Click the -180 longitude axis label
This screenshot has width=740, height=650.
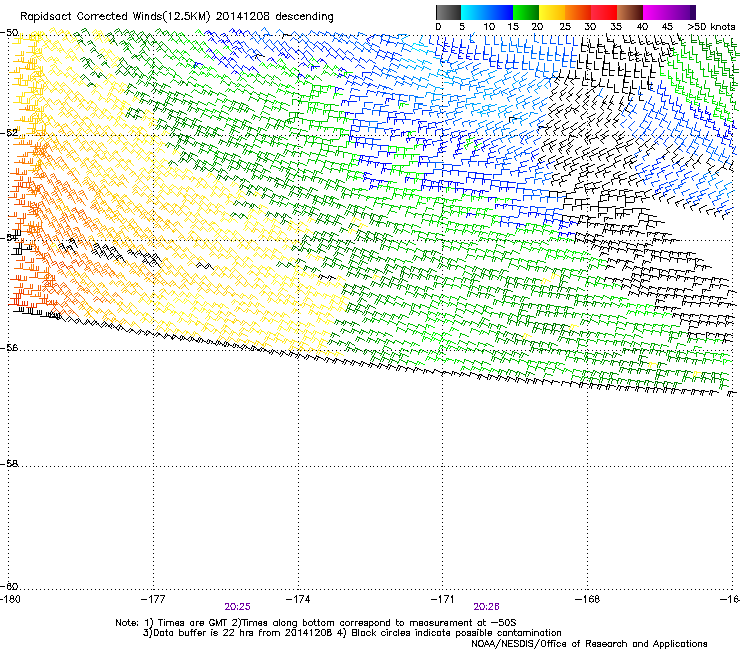(10, 599)
